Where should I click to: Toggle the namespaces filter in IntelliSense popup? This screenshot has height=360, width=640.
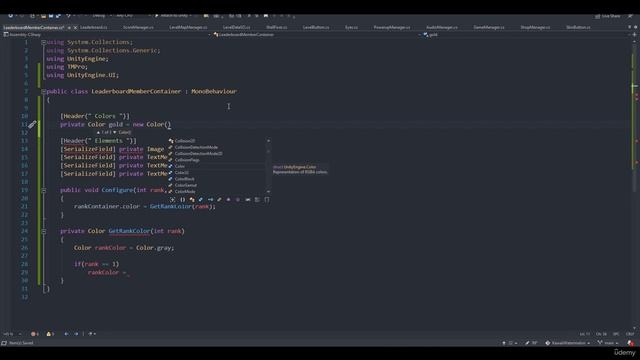click(182, 200)
